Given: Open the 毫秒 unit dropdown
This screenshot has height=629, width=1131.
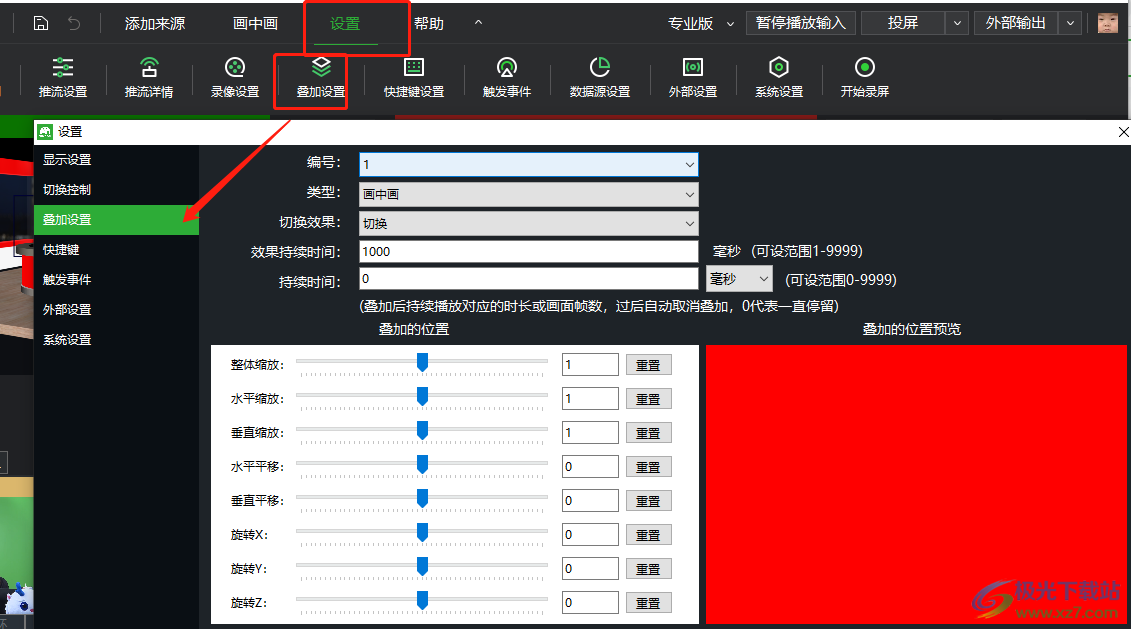Looking at the screenshot, I should point(739,279).
